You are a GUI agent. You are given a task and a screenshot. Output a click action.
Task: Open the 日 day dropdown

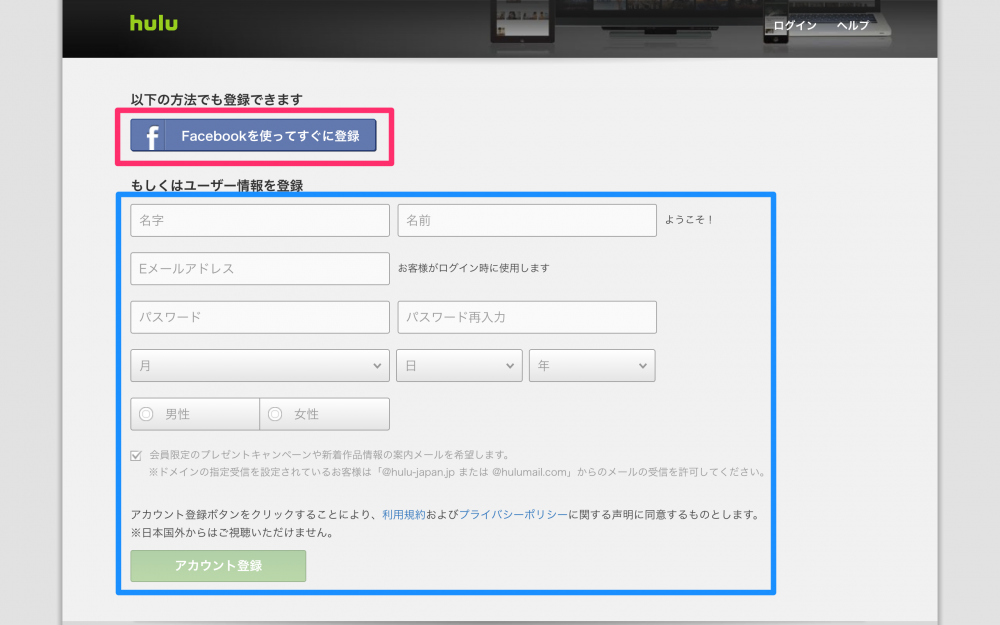459,365
